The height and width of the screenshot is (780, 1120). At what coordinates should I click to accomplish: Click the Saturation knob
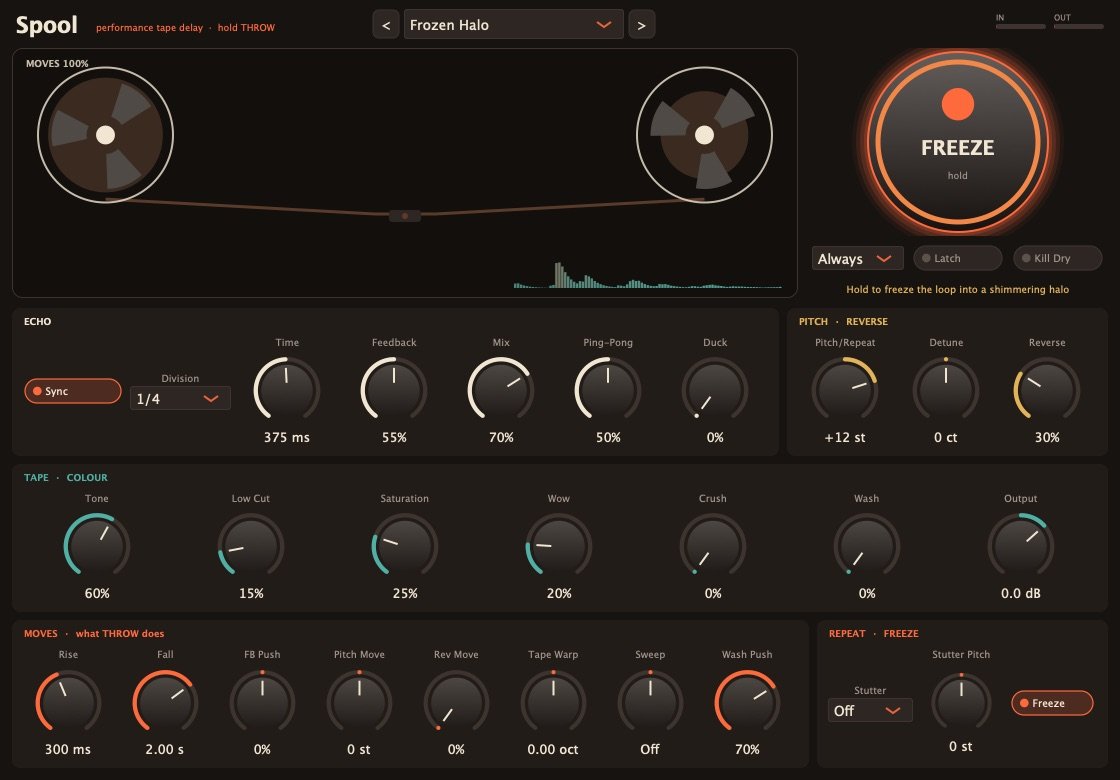404,546
